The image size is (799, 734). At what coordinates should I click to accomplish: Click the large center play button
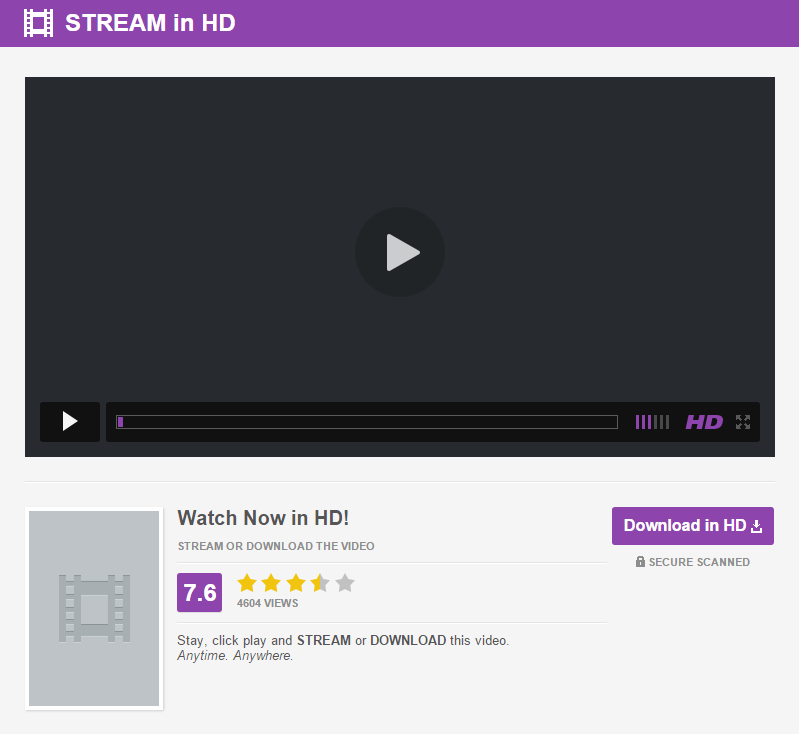(x=400, y=252)
